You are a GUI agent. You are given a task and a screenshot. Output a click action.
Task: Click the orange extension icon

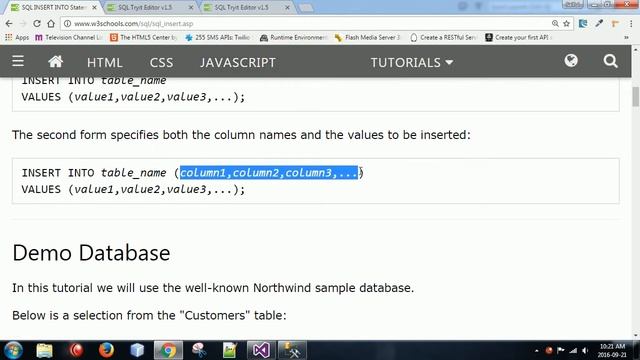tap(615, 24)
